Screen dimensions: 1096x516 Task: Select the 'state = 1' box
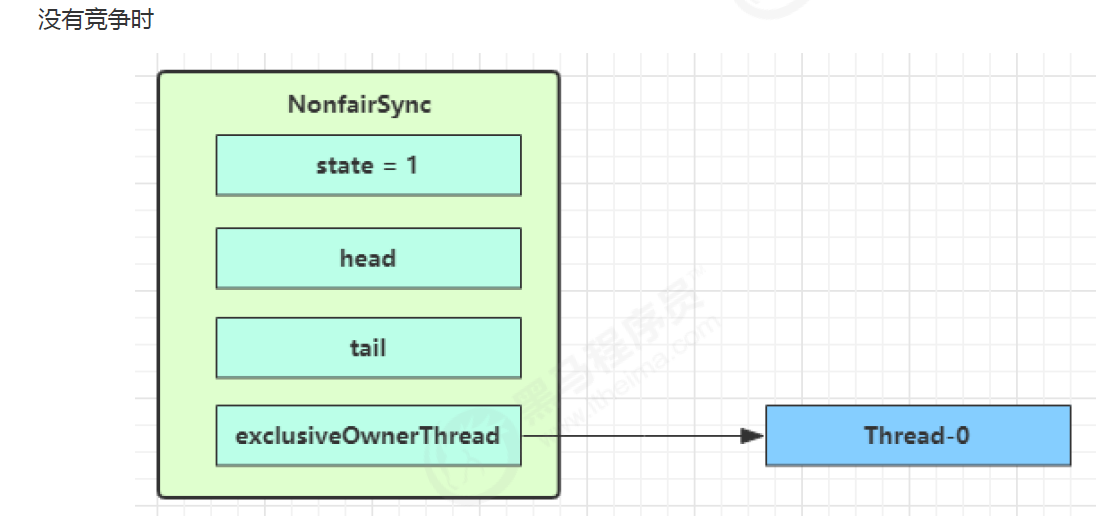click(368, 165)
